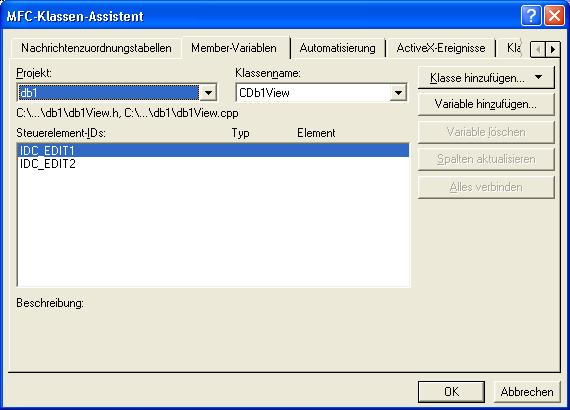Viewport: 570px width, 410px height.
Task: Open the Klasse hinzufügen dropdown arrow
Action: (x=538, y=77)
